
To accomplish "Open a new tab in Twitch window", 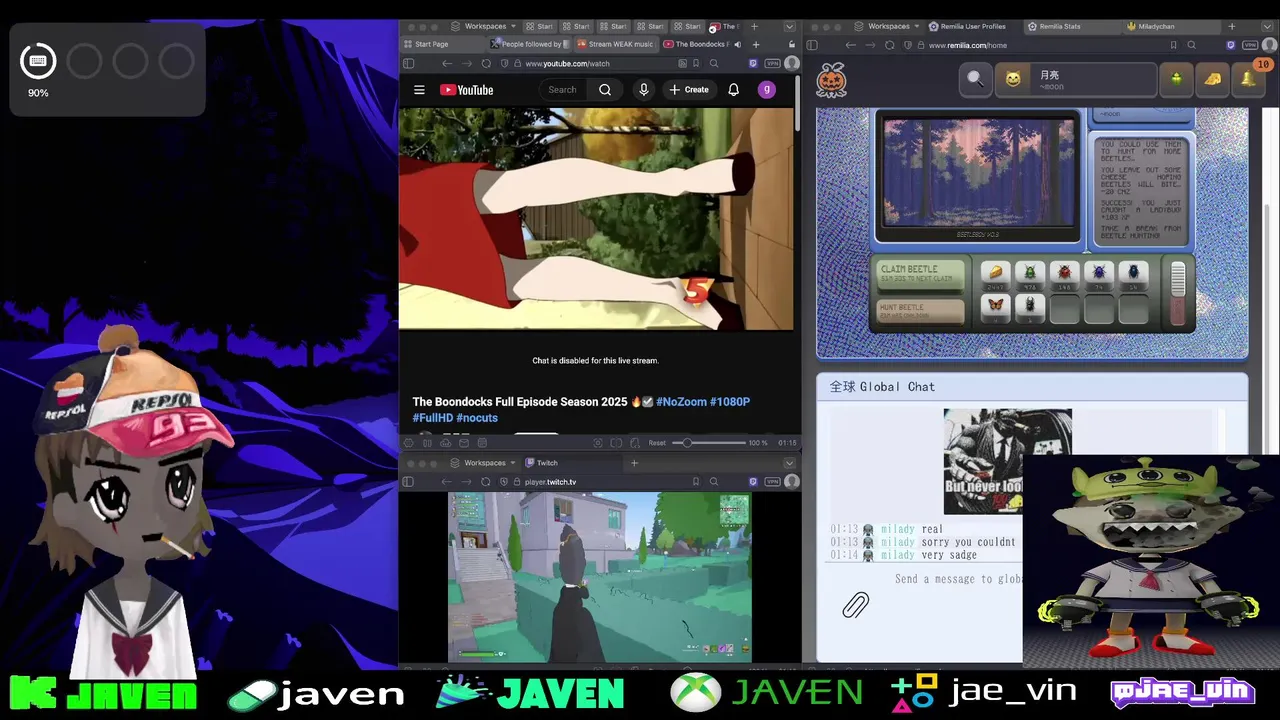I will [634, 463].
